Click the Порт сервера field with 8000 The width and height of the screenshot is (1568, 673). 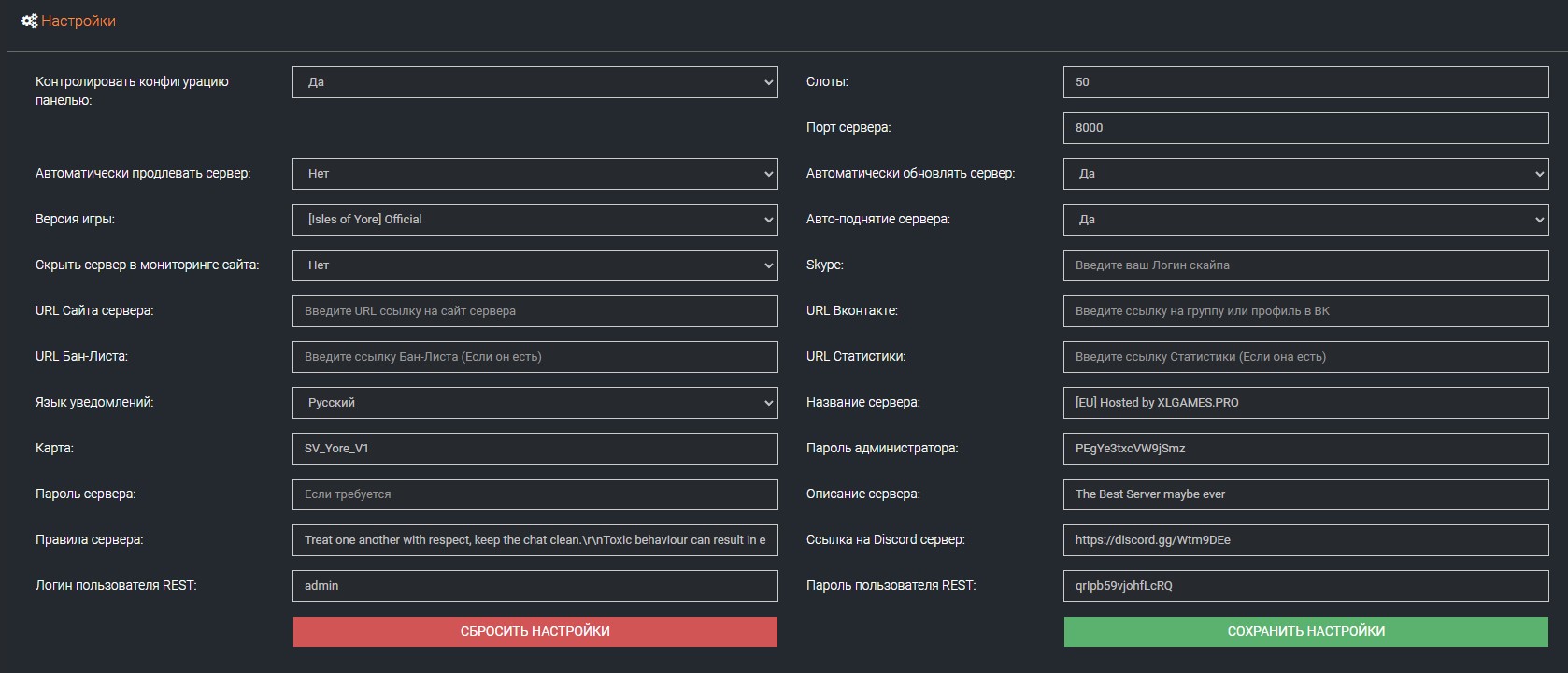pos(1305,128)
